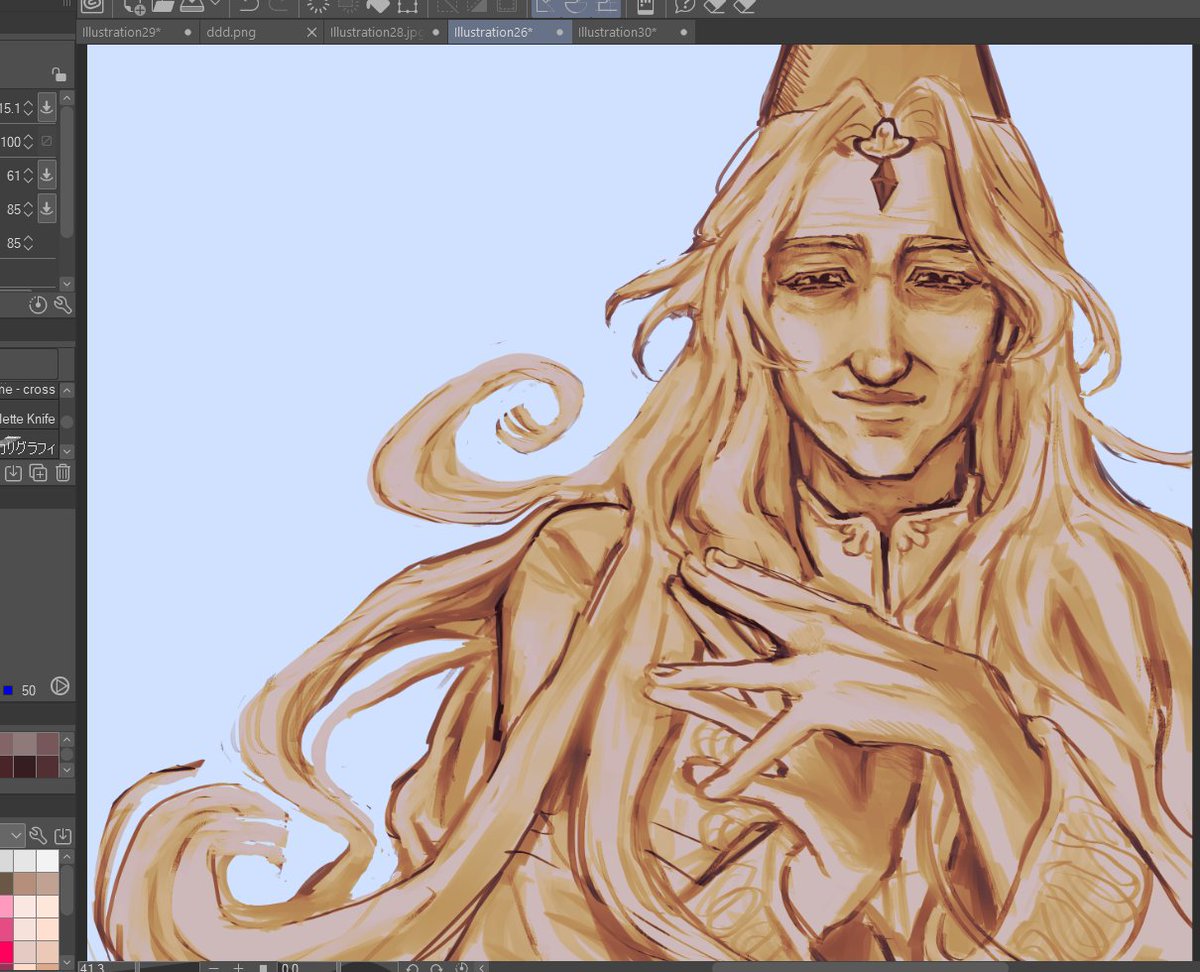Viewport: 1200px width, 972px height.
Task: Toggle Snap to Special Ruler
Action: click(x=576, y=6)
